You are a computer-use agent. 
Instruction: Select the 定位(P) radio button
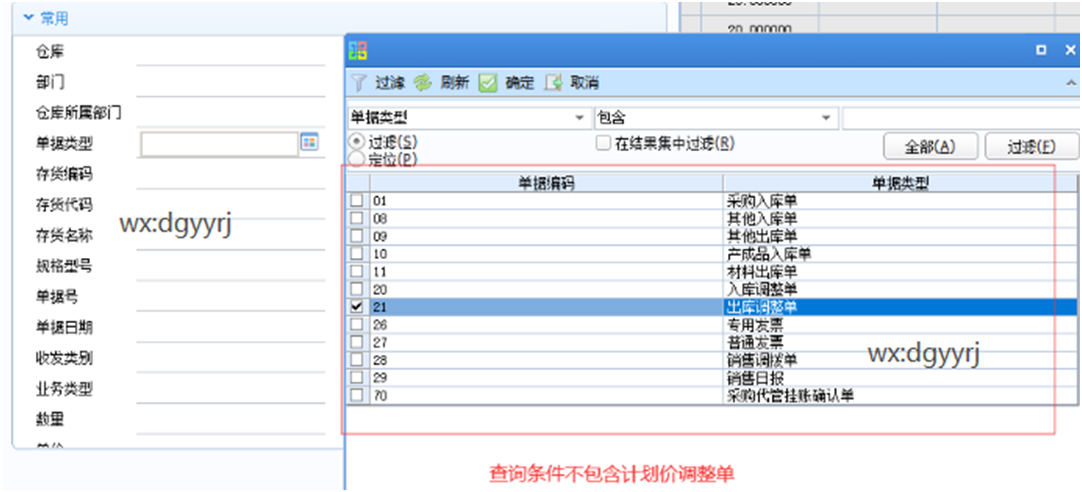tap(357, 159)
